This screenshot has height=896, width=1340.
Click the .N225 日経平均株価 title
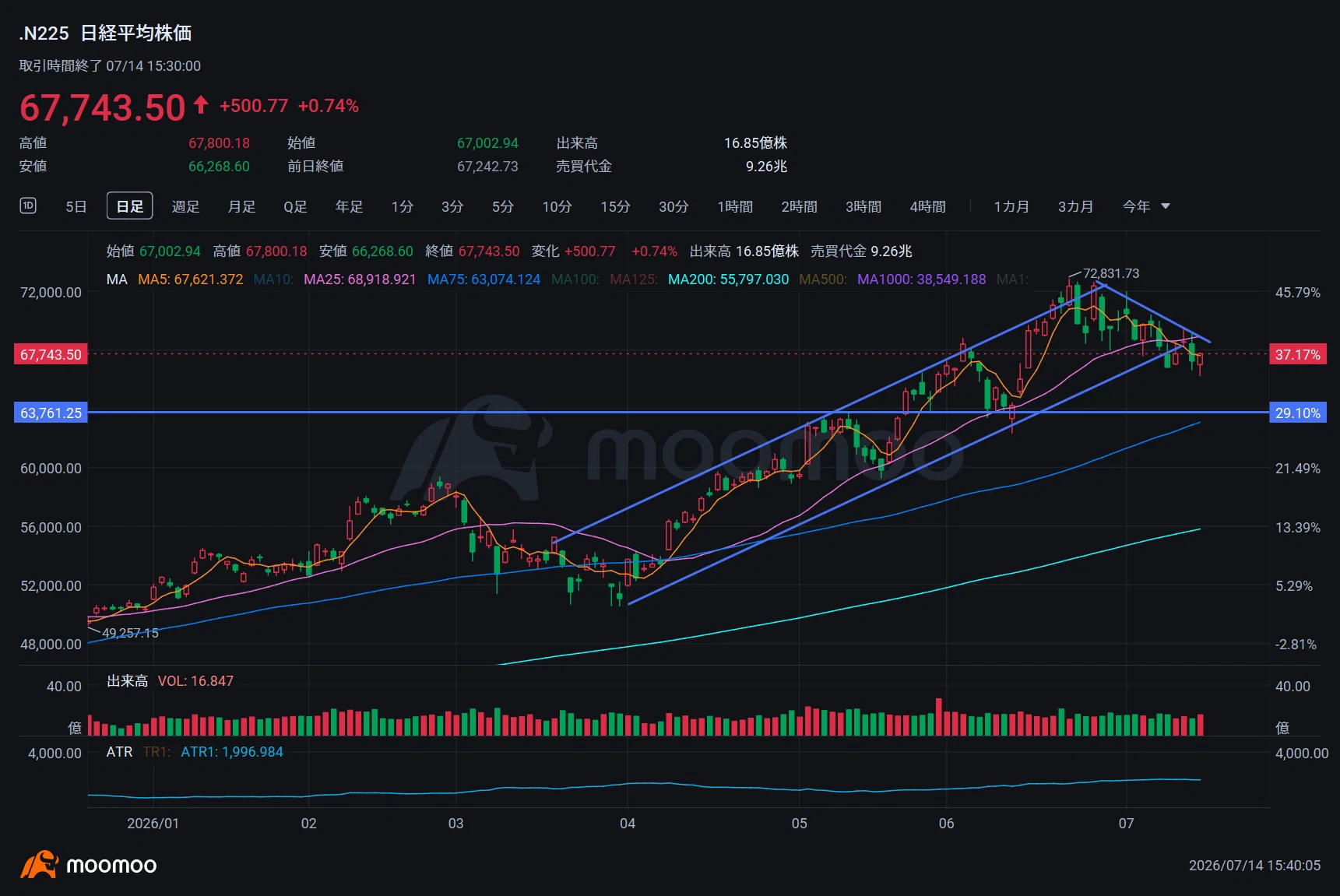(x=105, y=33)
